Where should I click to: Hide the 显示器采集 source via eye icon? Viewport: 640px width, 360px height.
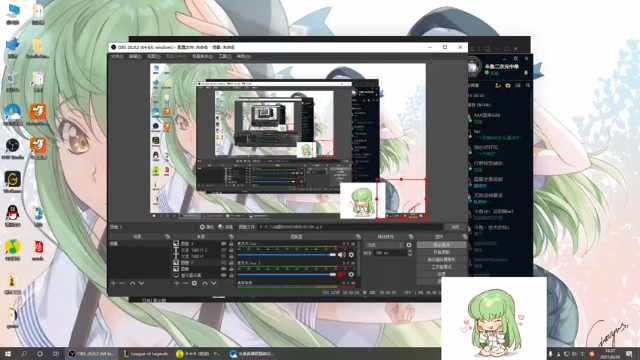(x=223, y=275)
